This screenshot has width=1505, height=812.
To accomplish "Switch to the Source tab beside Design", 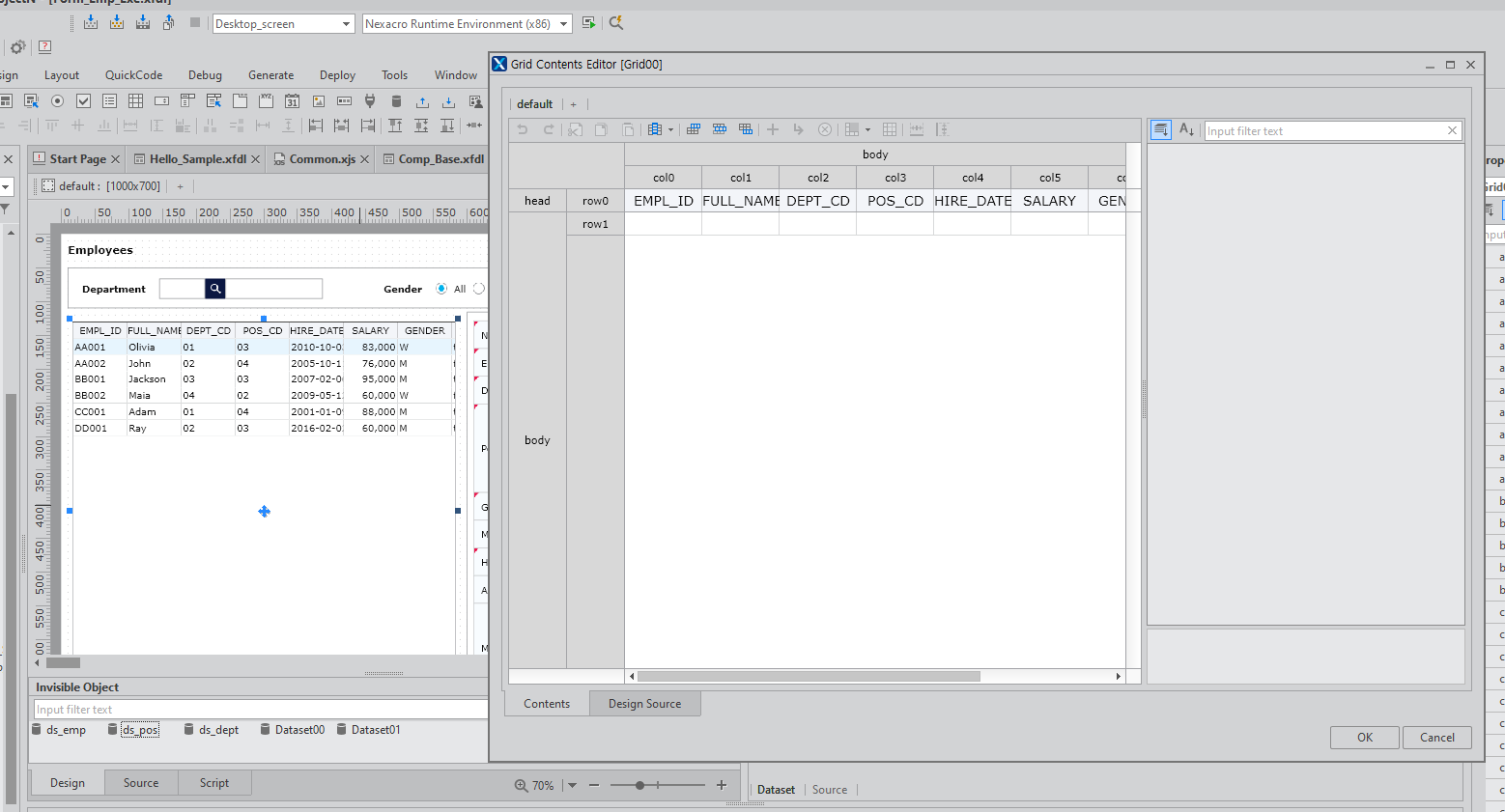I will click(141, 782).
